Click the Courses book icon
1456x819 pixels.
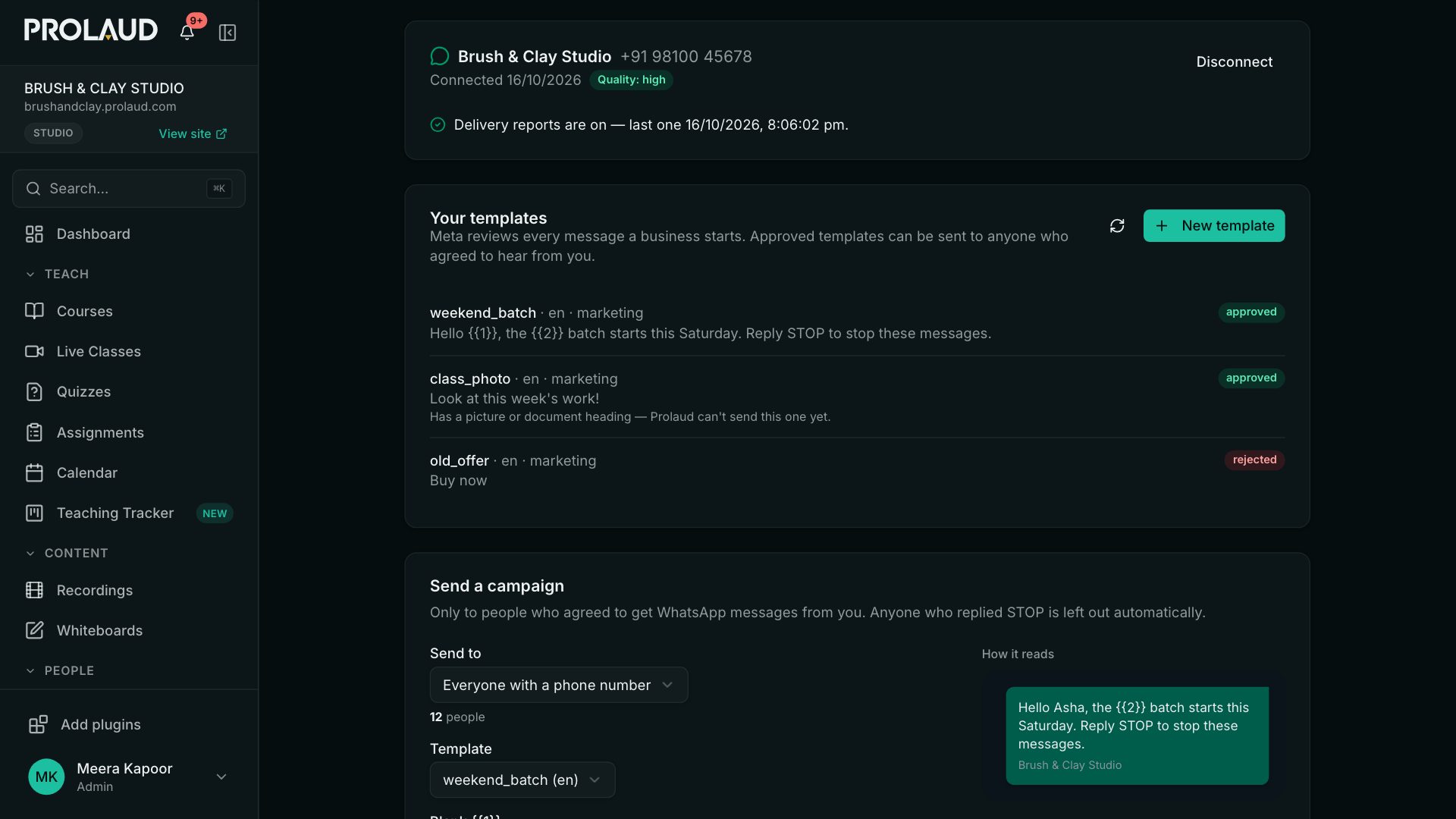point(34,311)
